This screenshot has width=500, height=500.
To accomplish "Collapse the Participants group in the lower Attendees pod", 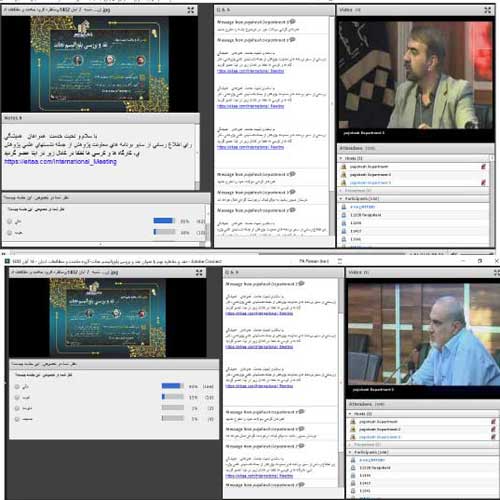I will (x=350, y=452).
